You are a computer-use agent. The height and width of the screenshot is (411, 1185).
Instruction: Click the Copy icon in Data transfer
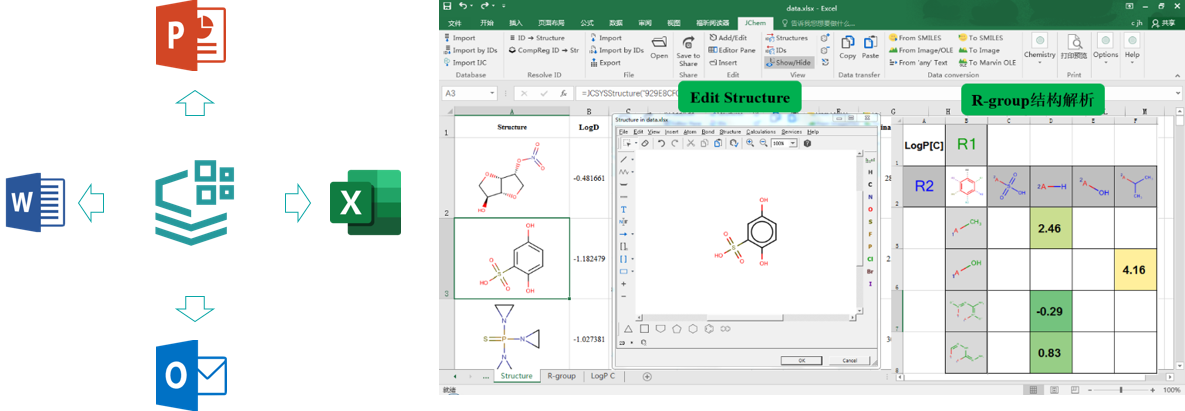848,47
